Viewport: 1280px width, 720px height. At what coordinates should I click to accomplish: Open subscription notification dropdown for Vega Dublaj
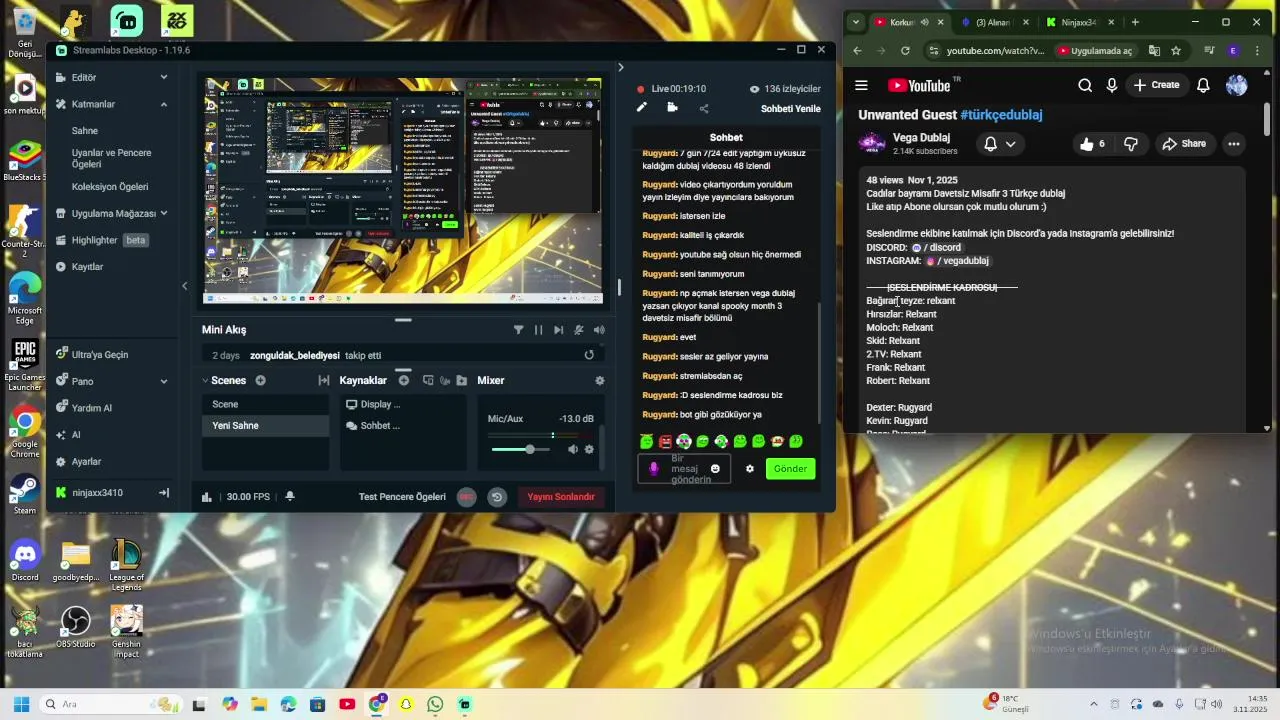(x=1000, y=144)
